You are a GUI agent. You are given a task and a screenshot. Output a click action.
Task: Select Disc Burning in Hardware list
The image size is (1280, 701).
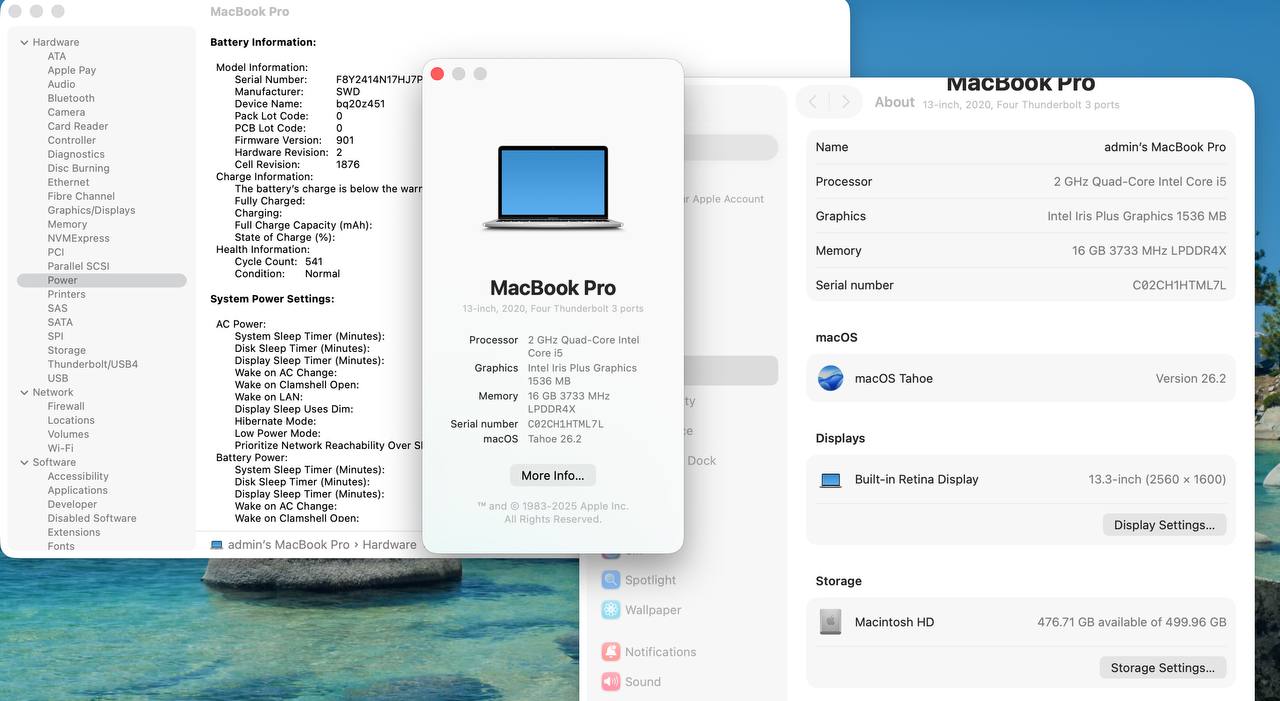(79, 168)
